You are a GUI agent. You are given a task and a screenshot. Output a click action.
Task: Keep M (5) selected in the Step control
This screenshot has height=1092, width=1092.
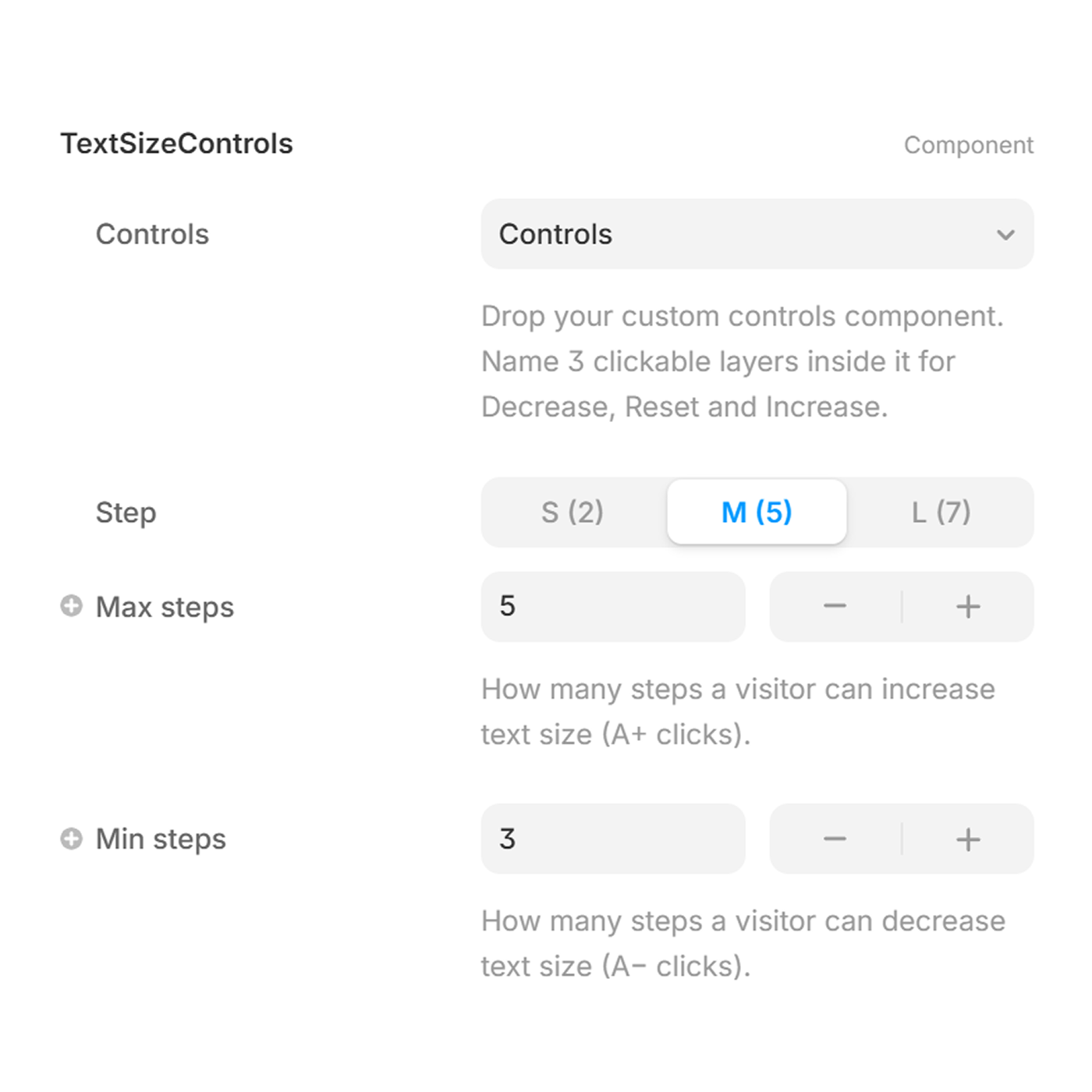click(x=757, y=512)
